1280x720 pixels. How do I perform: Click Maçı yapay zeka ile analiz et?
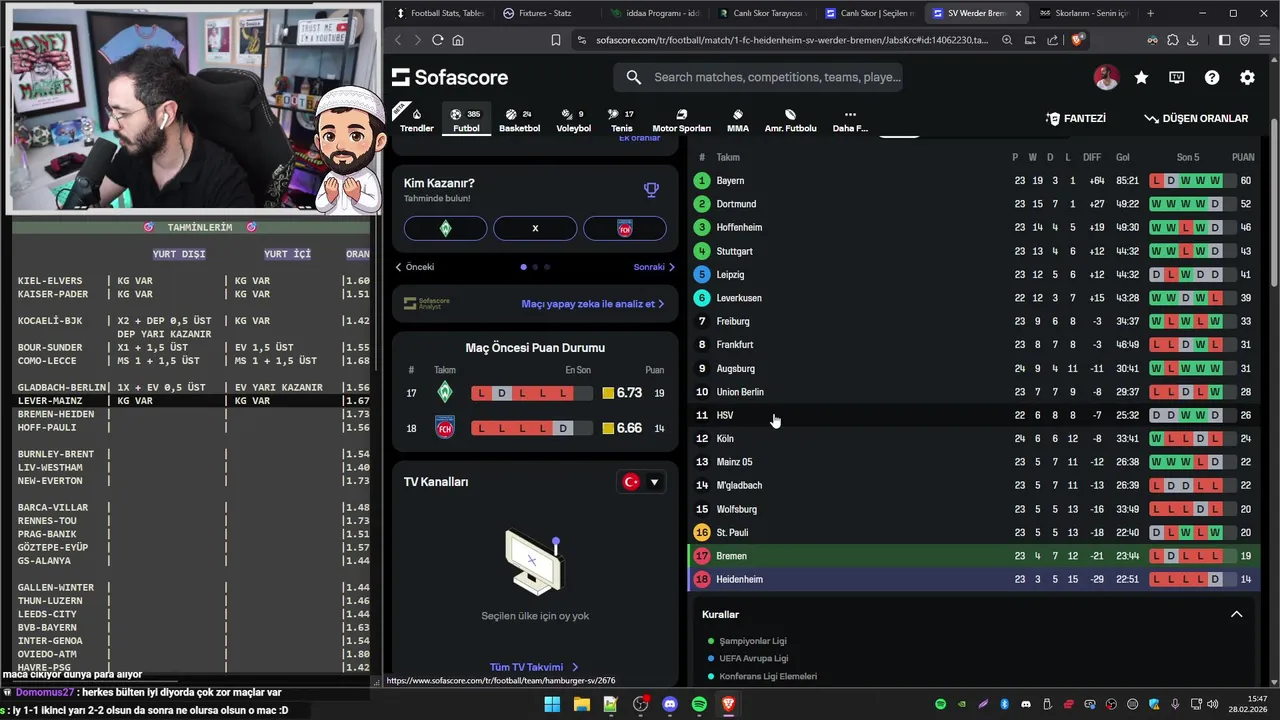[592, 304]
